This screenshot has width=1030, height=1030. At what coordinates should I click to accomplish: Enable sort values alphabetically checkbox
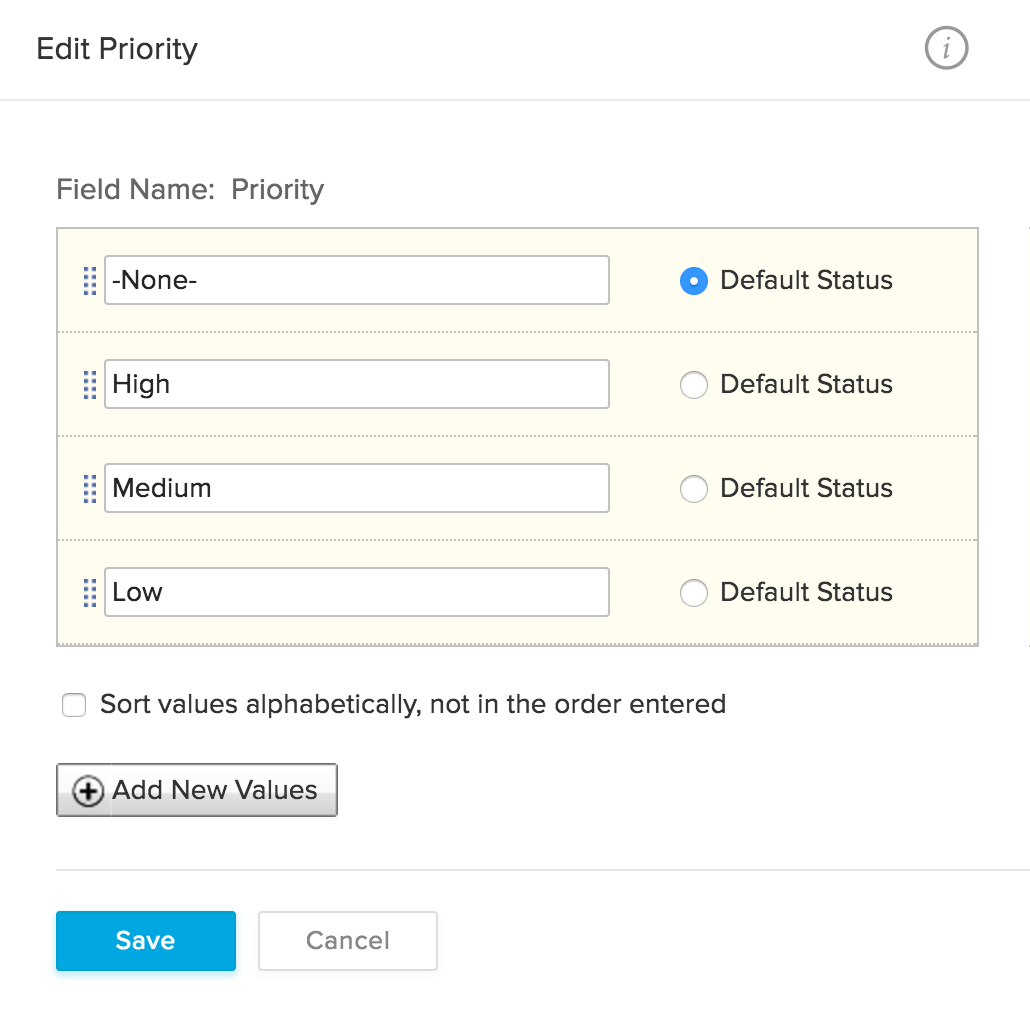[74, 705]
